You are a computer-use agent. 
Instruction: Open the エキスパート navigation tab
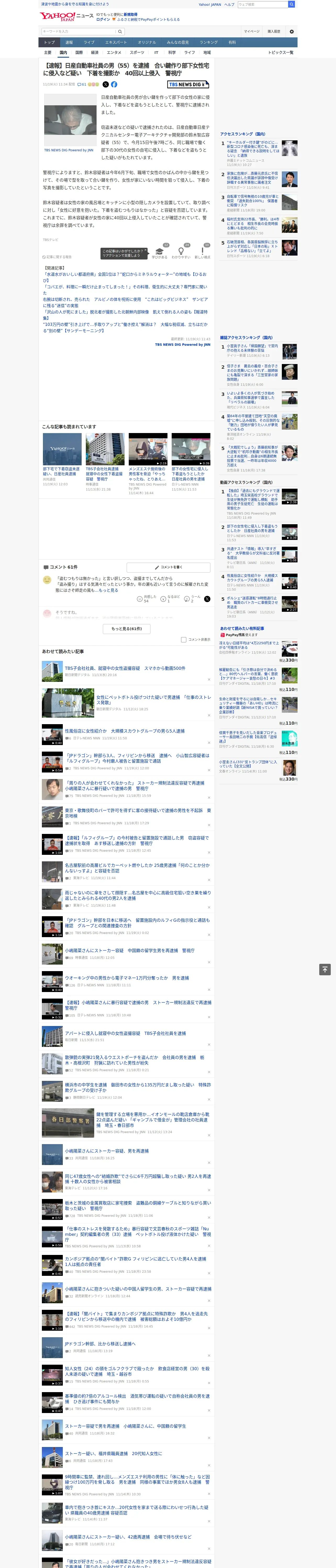pyautogui.click(x=116, y=43)
